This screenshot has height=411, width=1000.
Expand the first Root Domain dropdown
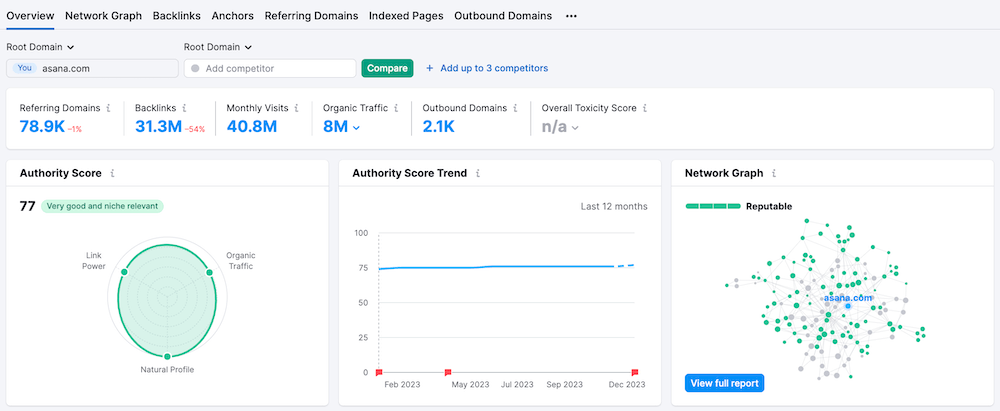[71, 47]
